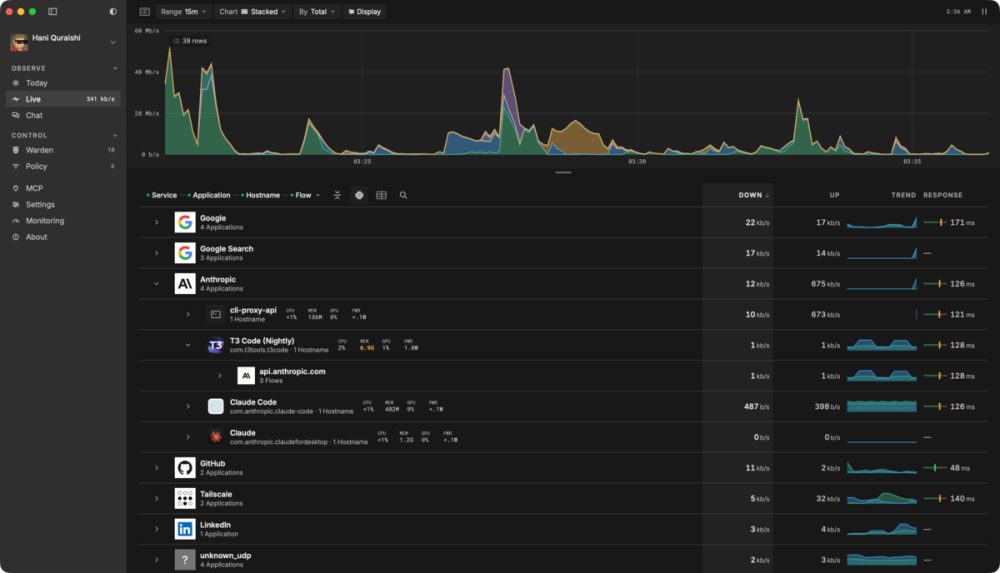Expand the GitHub row
This screenshot has width=1000, height=573.
pos(157,468)
